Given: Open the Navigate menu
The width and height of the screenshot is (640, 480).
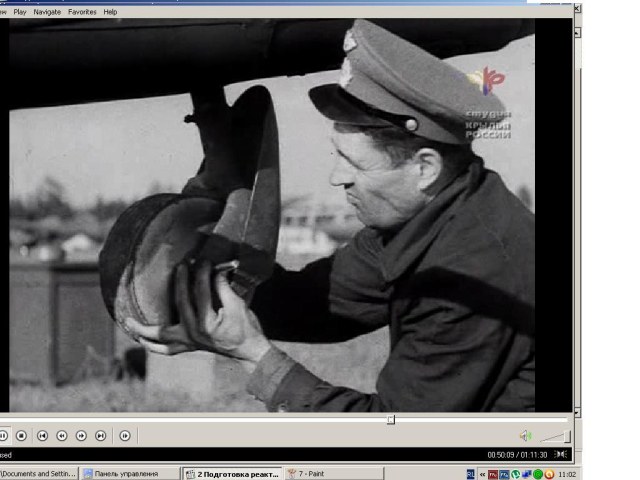Looking at the screenshot, I should coord(47,12).
